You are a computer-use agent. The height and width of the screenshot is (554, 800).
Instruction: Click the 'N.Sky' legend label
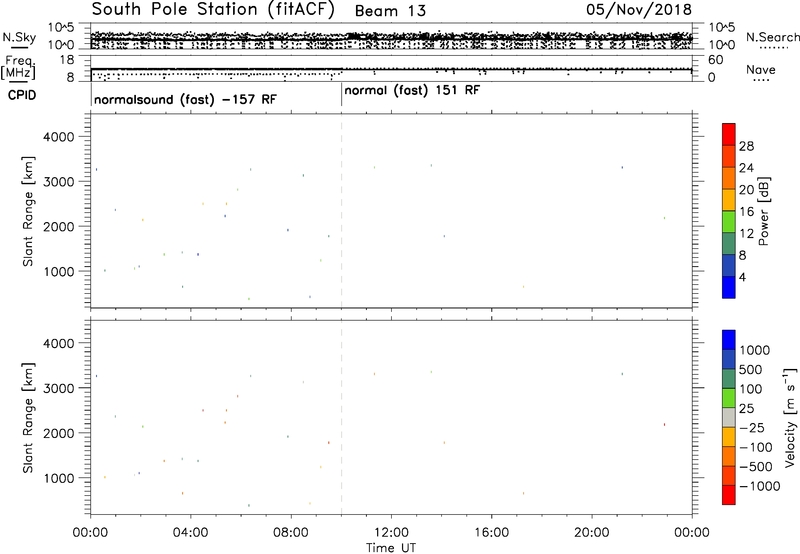pyautogui.click(x=19, y=37)
